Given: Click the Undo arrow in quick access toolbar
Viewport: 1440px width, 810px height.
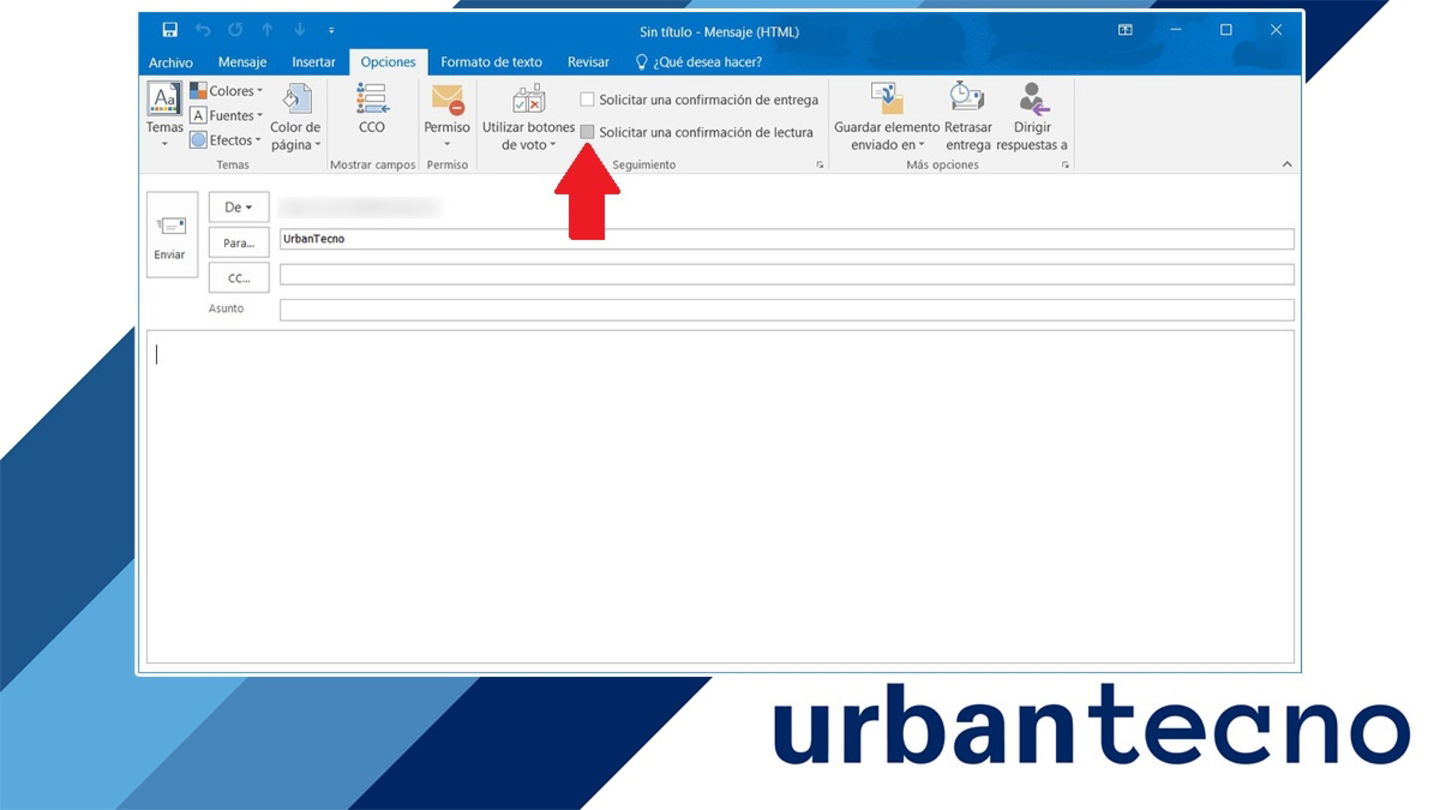Looking at the screenshot, I should click(203, 30).
